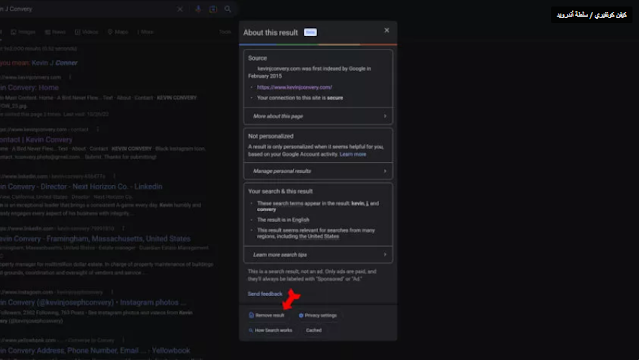Click the Beta badge in panel header
Image resolution: width=639 pixels, height=360 pixels.
click(x=310, y=32)
